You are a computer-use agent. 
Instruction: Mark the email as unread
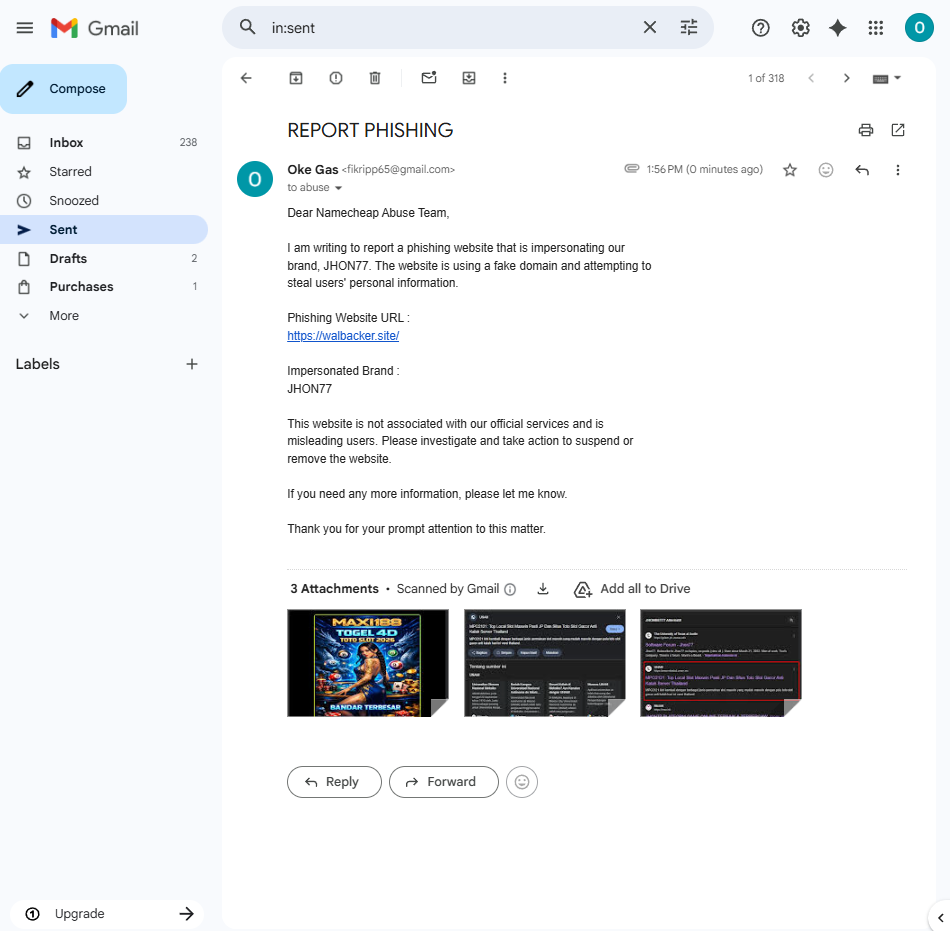pyautogui.click(x=429, y=78)
